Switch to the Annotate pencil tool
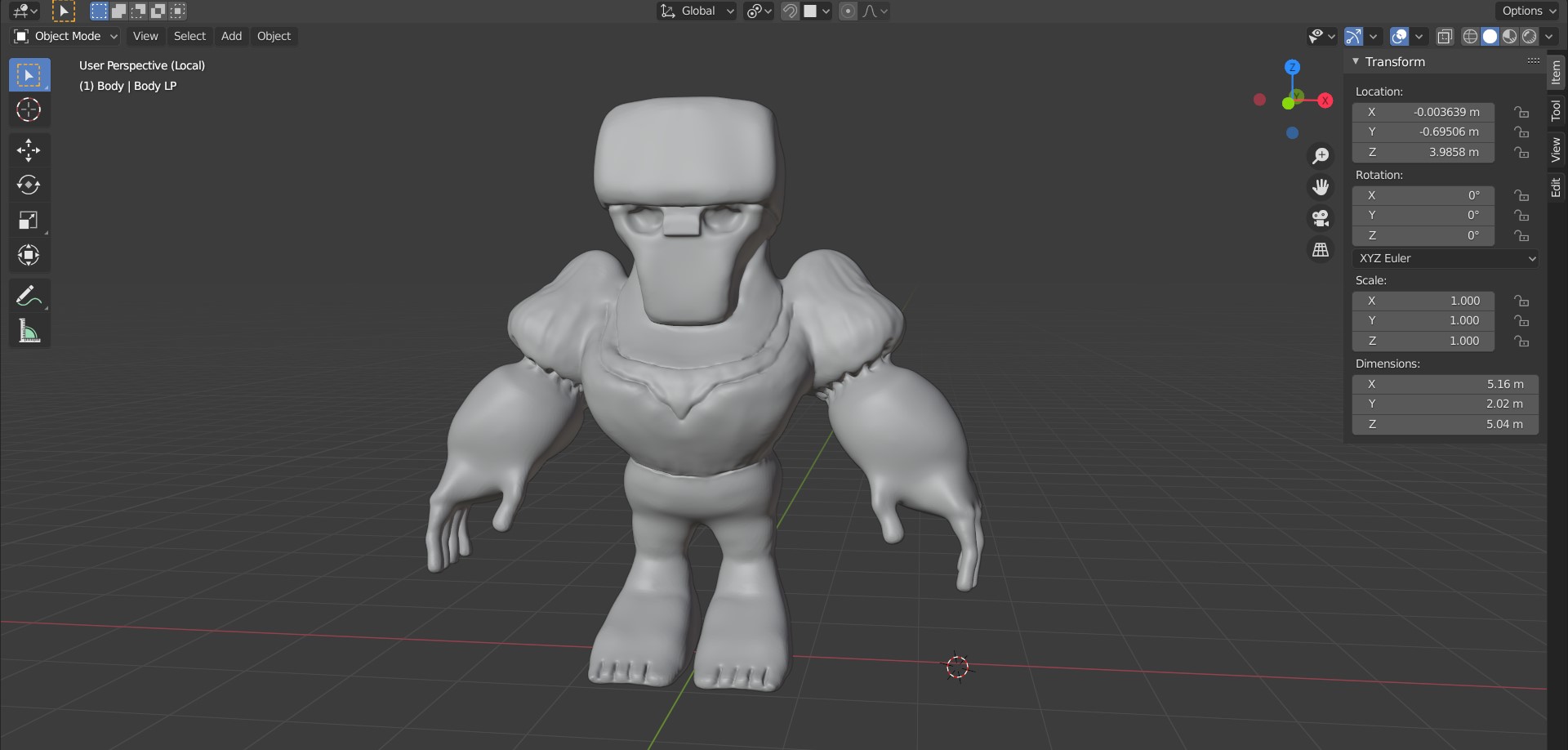The height and width of the screenshot is (750, 1568). click(29, 296)
